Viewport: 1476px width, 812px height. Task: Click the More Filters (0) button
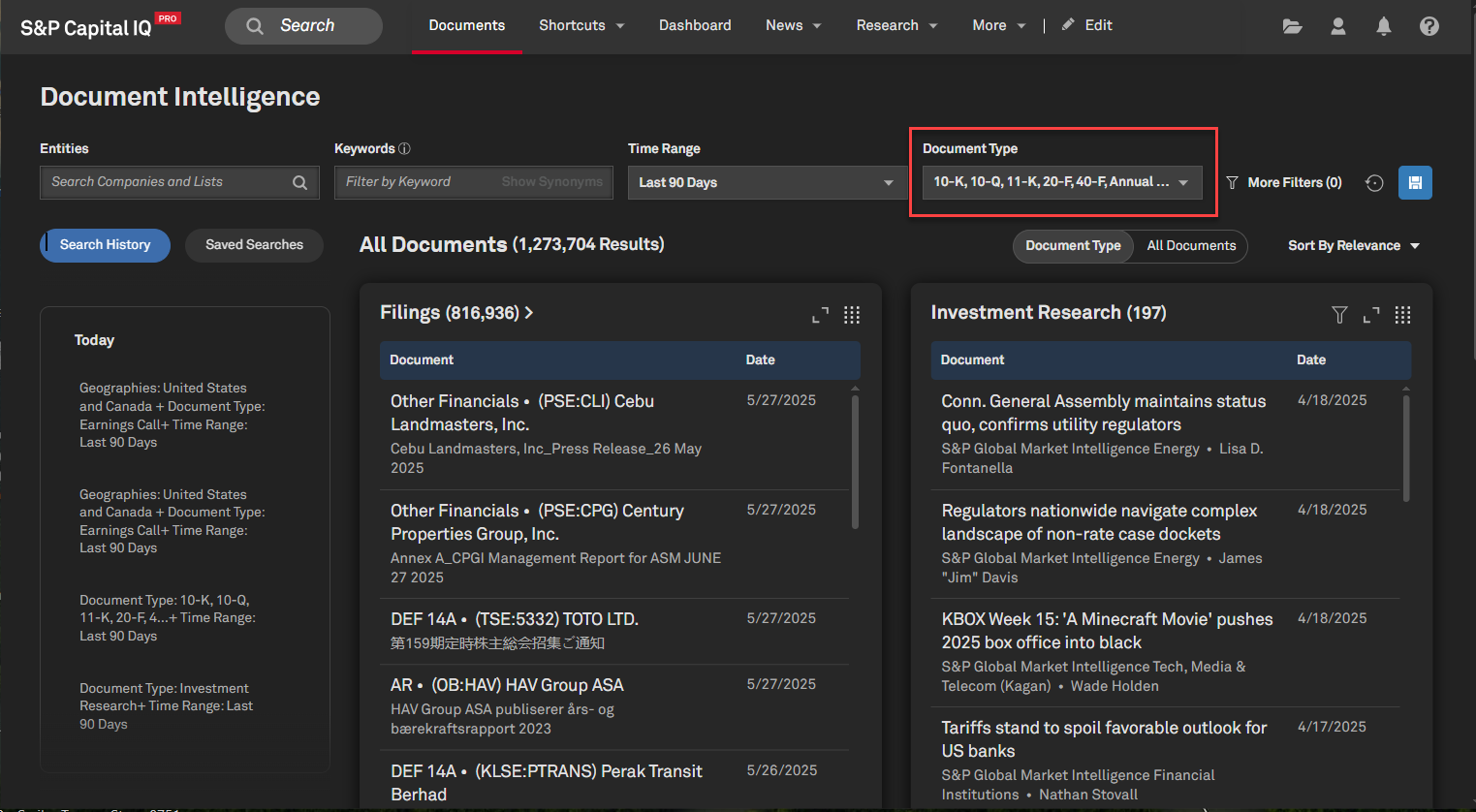click(x=1284, y=182)
